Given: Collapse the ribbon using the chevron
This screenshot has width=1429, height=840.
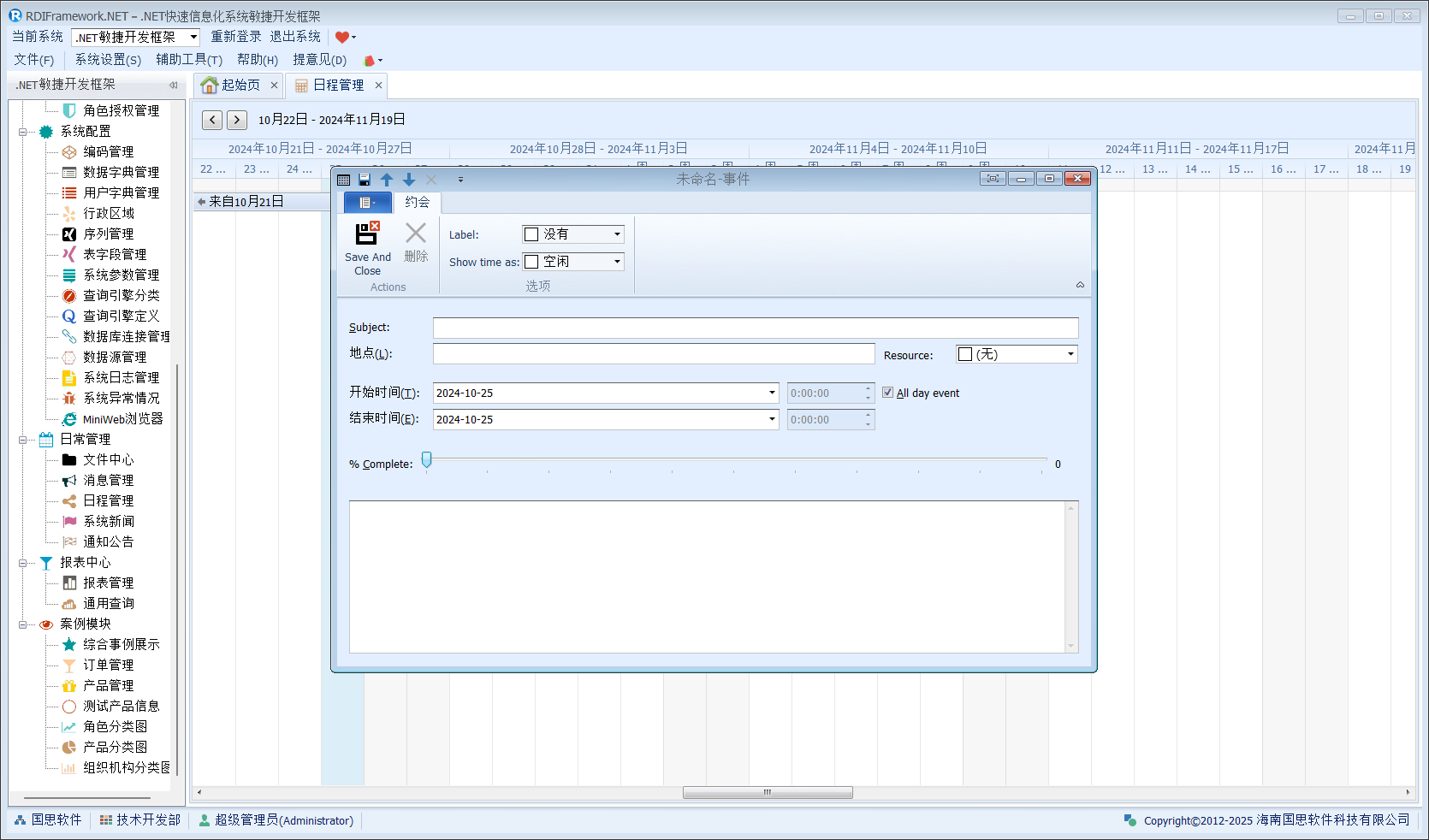Looking at the screenshot, I should [1080, 285].
